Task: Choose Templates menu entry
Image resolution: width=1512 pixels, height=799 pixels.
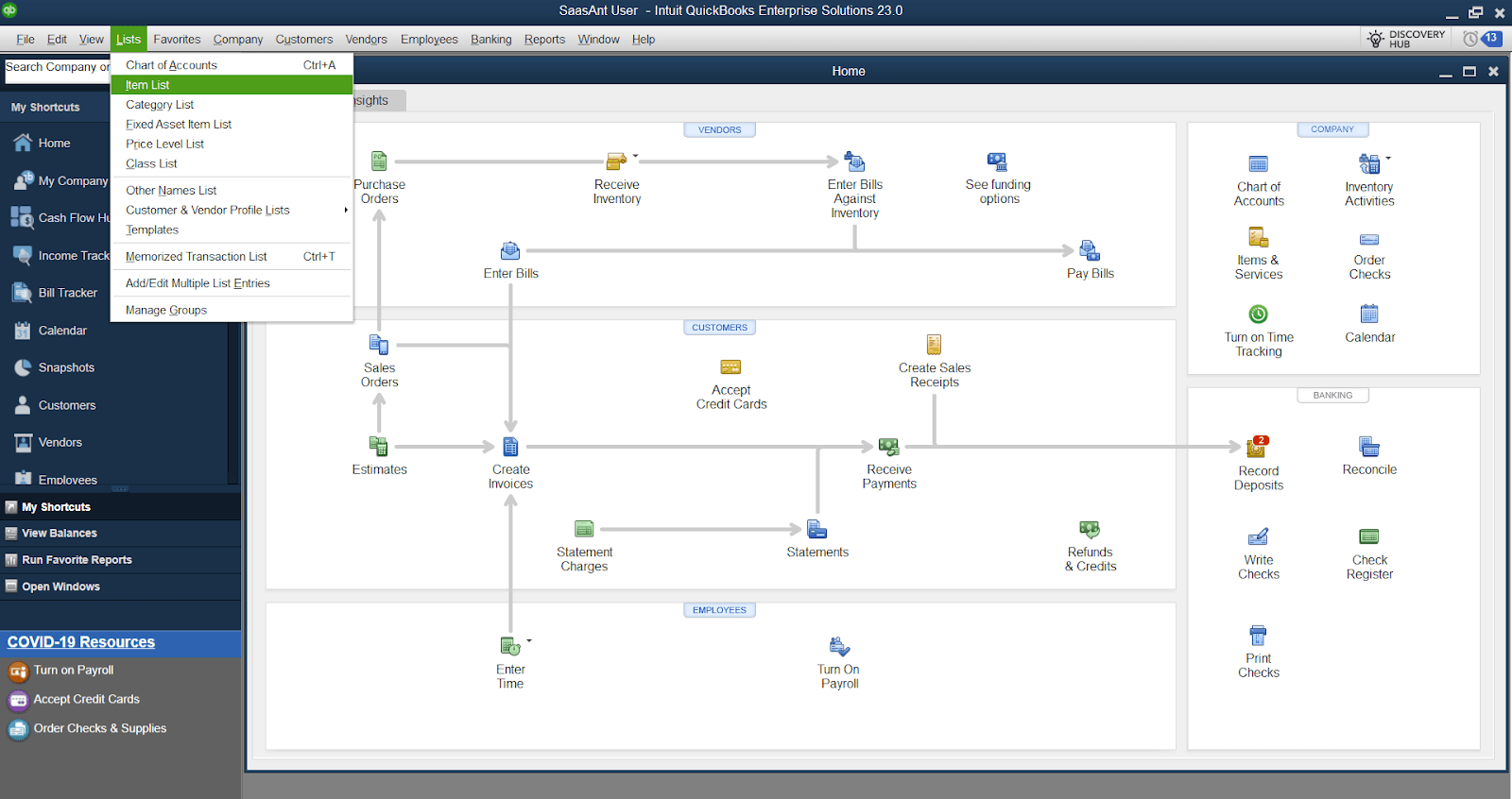Action: [x=232, y=230]
